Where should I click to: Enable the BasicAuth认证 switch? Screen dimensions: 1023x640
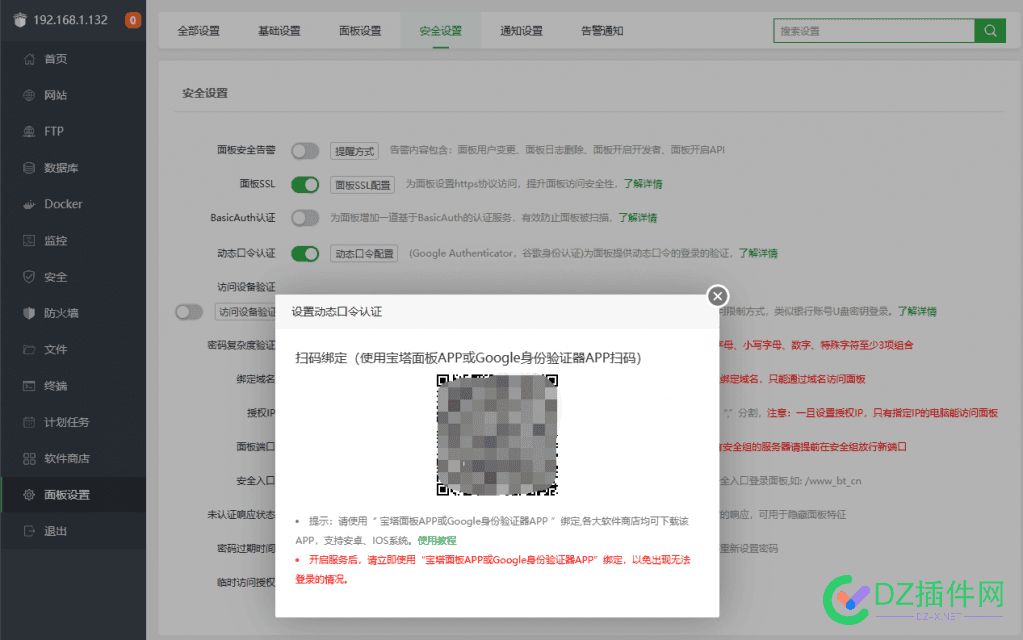(305, 218)
